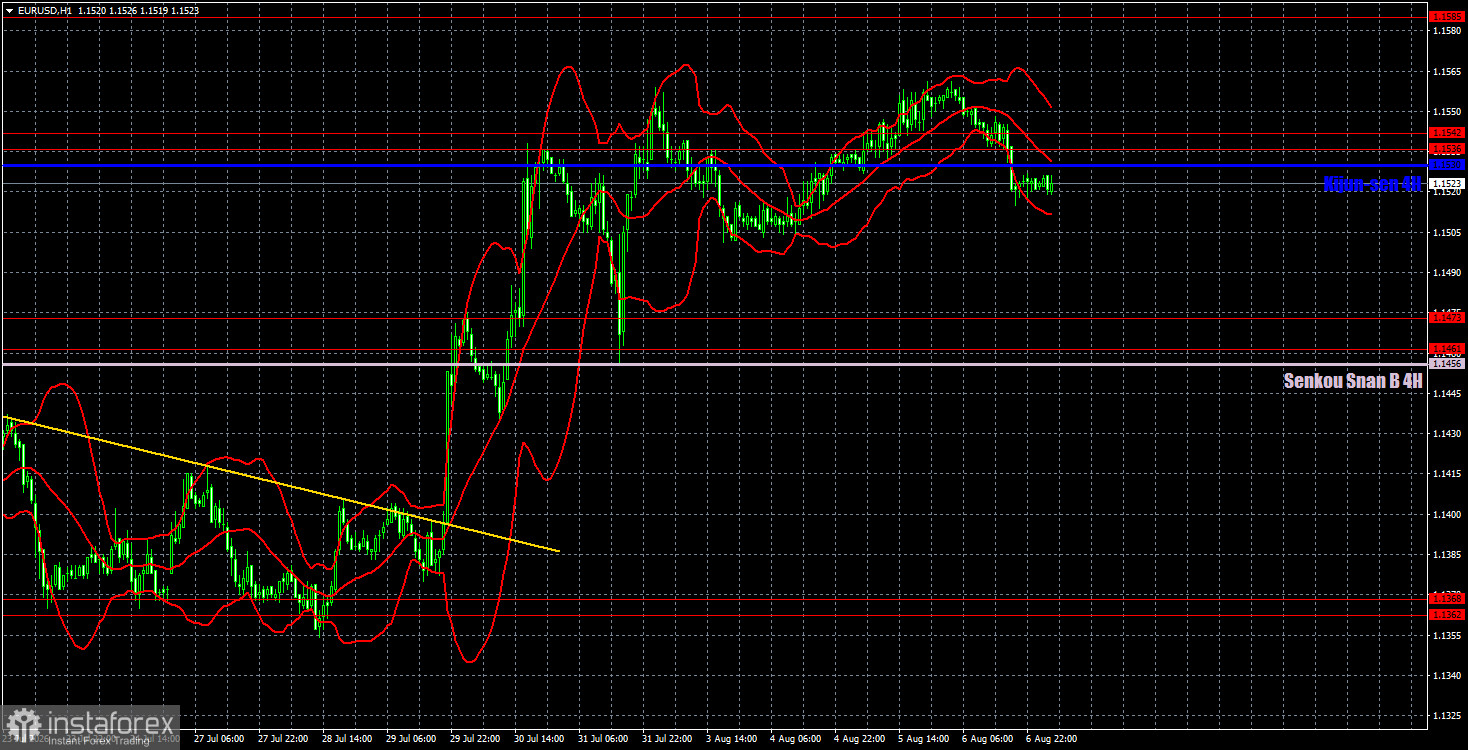The image size is (1468, 750).
Task: Click the red 1.1362 level tag
Action: (1447, 614)
